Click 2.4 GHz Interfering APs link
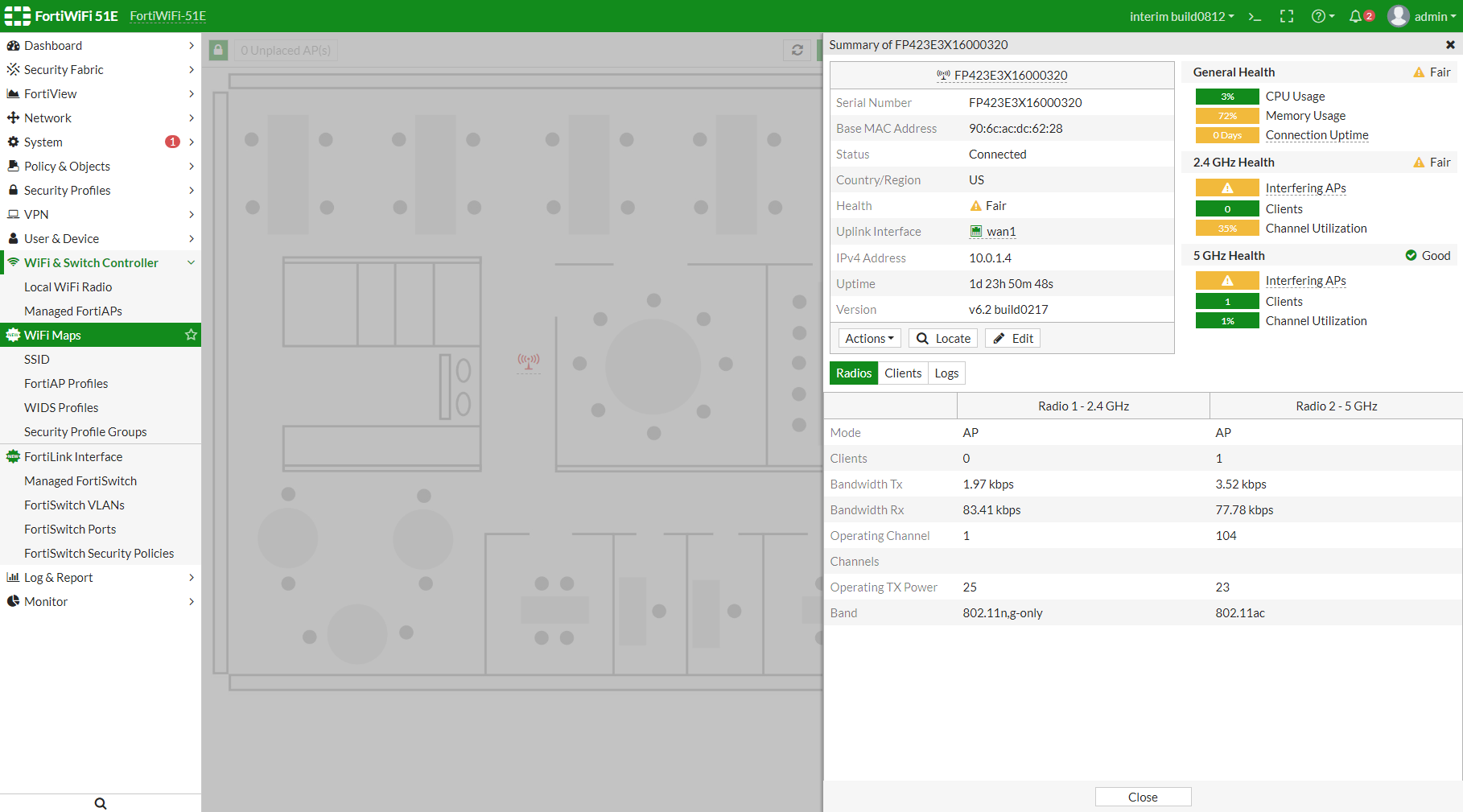Image resolution: width=1463 pixels, height=812 pixels. point(1305,188)
